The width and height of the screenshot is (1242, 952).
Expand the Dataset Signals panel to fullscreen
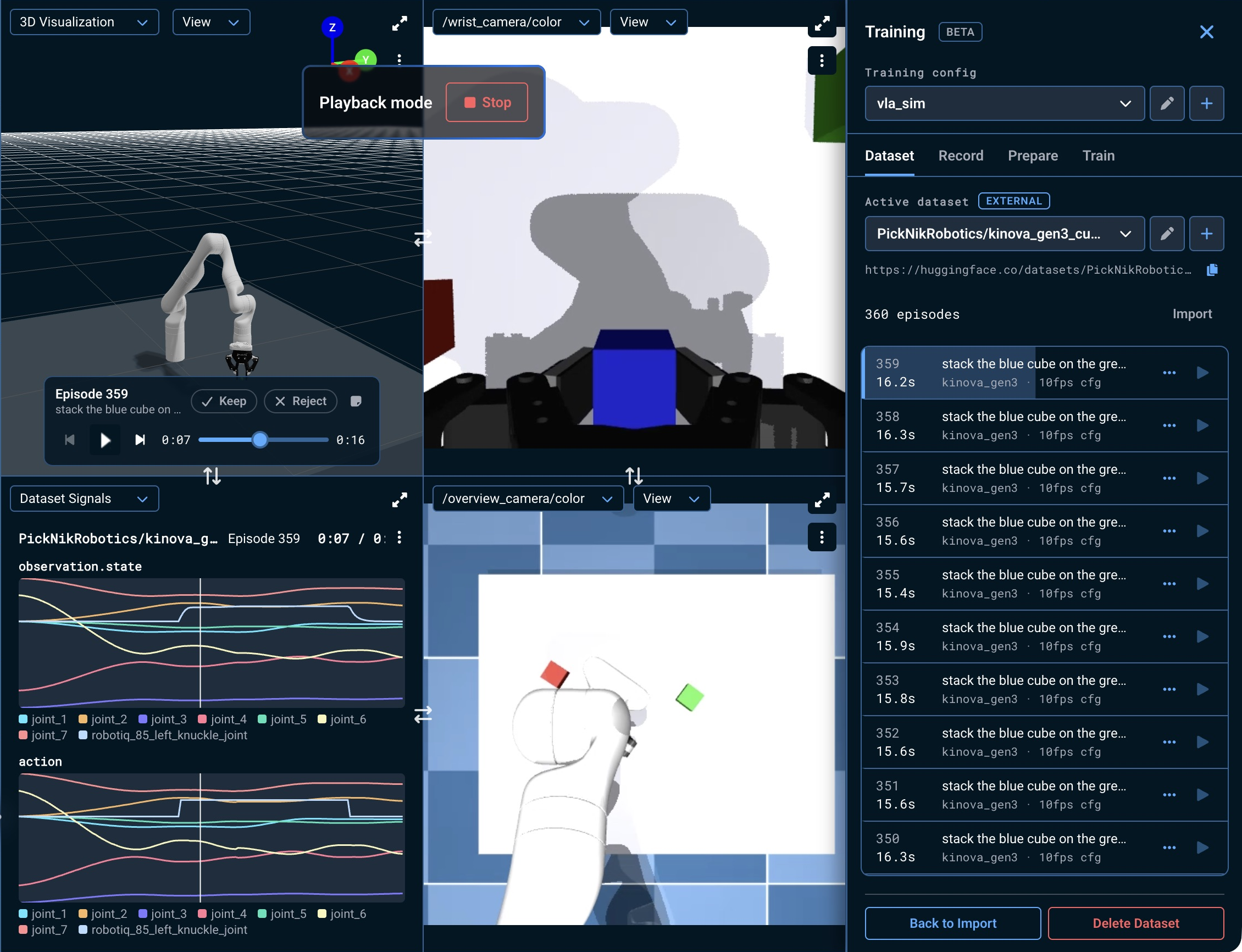[400, 499]
